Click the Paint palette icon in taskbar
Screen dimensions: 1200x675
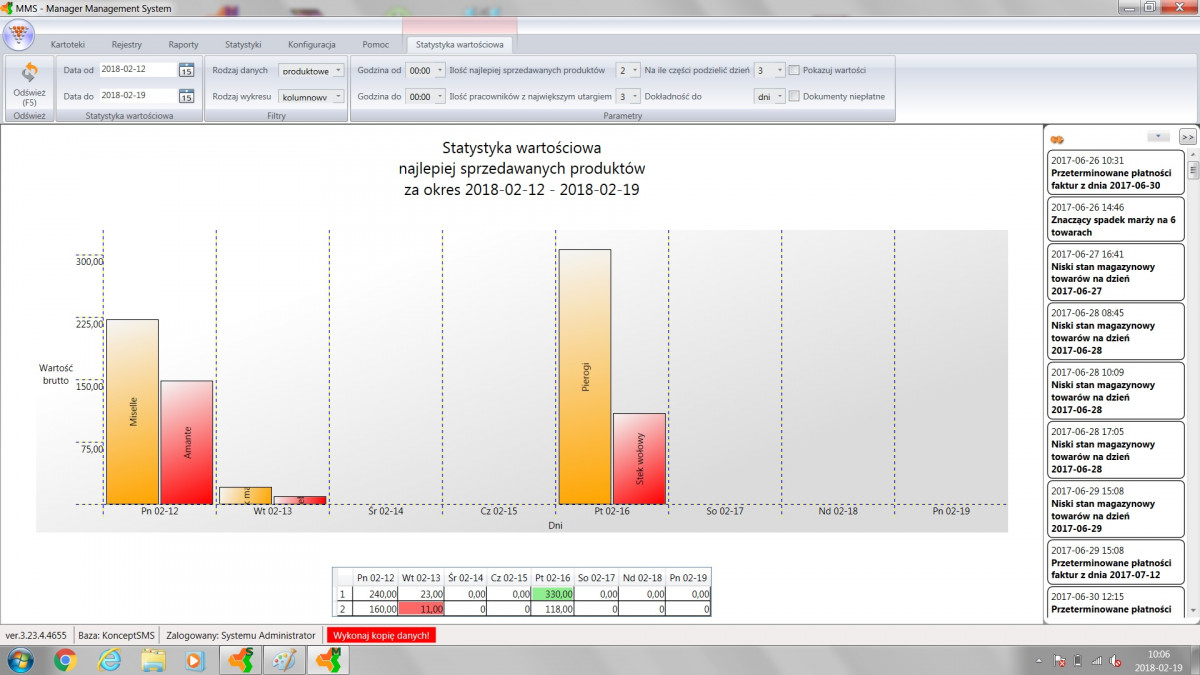coord(285,660)
